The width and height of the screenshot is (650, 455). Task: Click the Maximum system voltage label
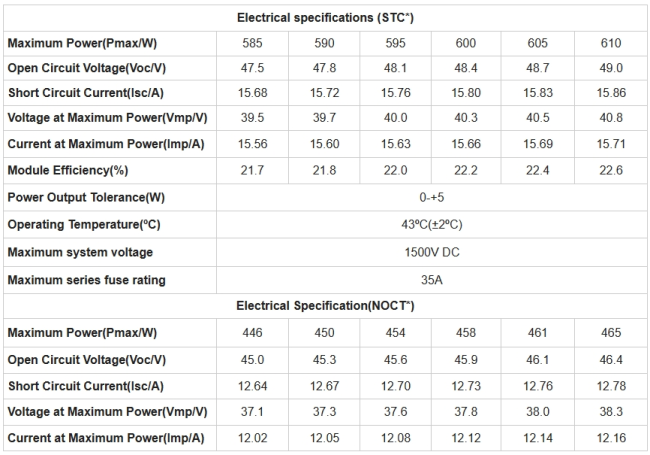[80, 252]
